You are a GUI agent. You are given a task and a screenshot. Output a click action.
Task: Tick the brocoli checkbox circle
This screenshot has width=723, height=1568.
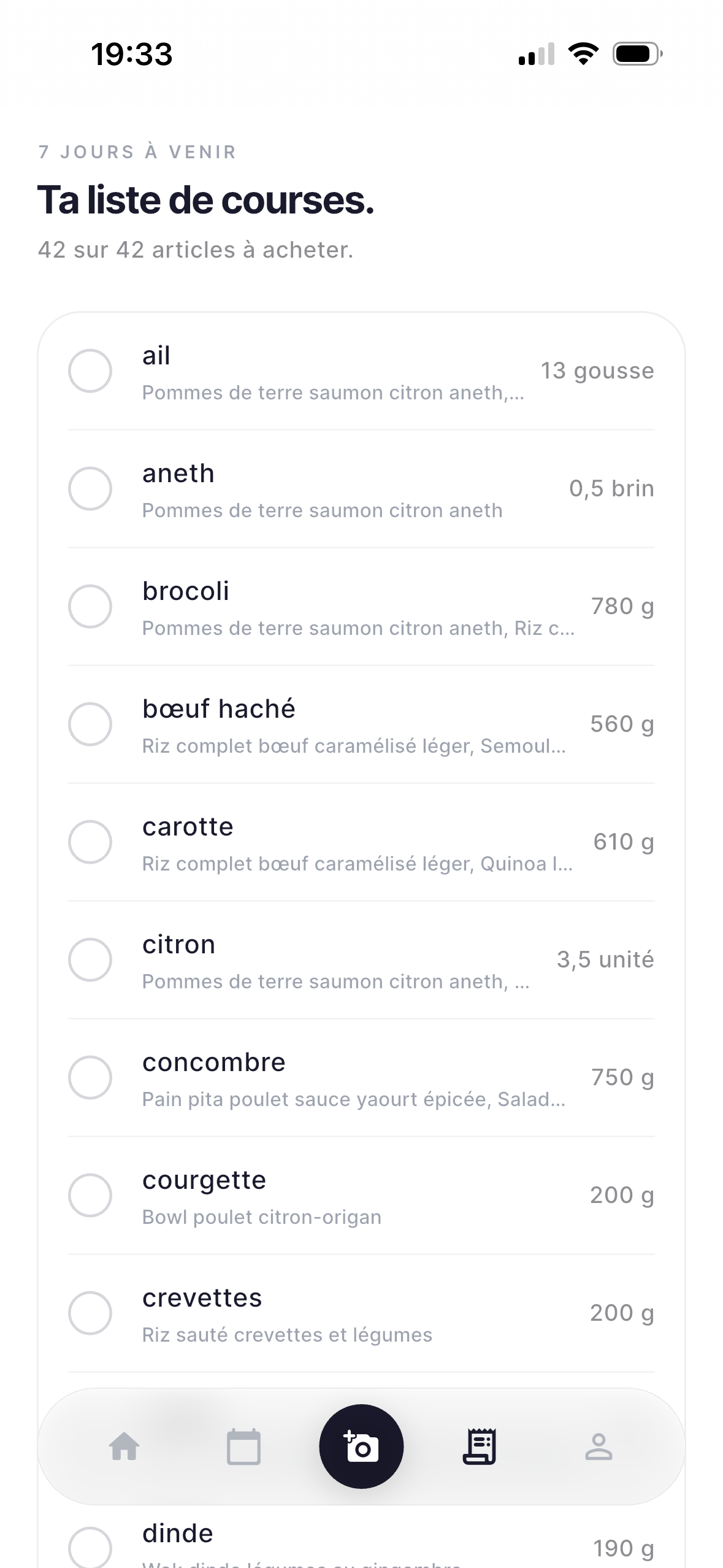[90, 606]
